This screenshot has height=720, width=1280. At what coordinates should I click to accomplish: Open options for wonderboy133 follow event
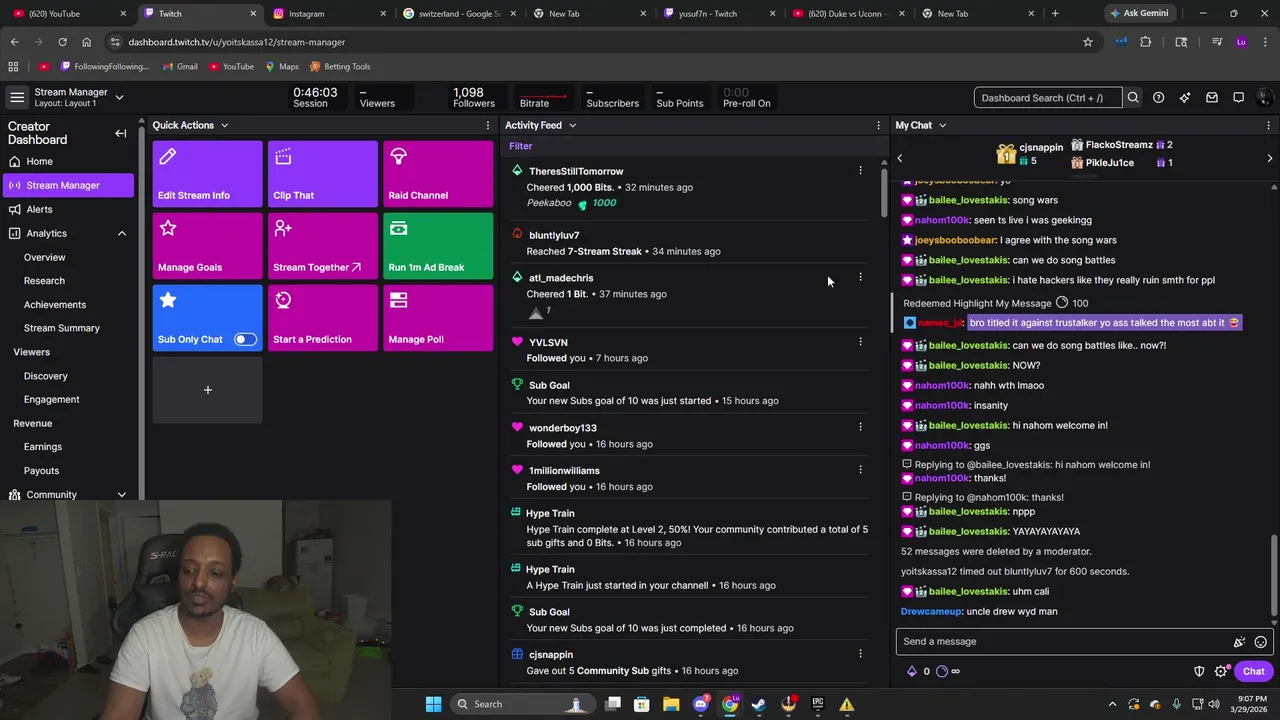coord(860,427)
